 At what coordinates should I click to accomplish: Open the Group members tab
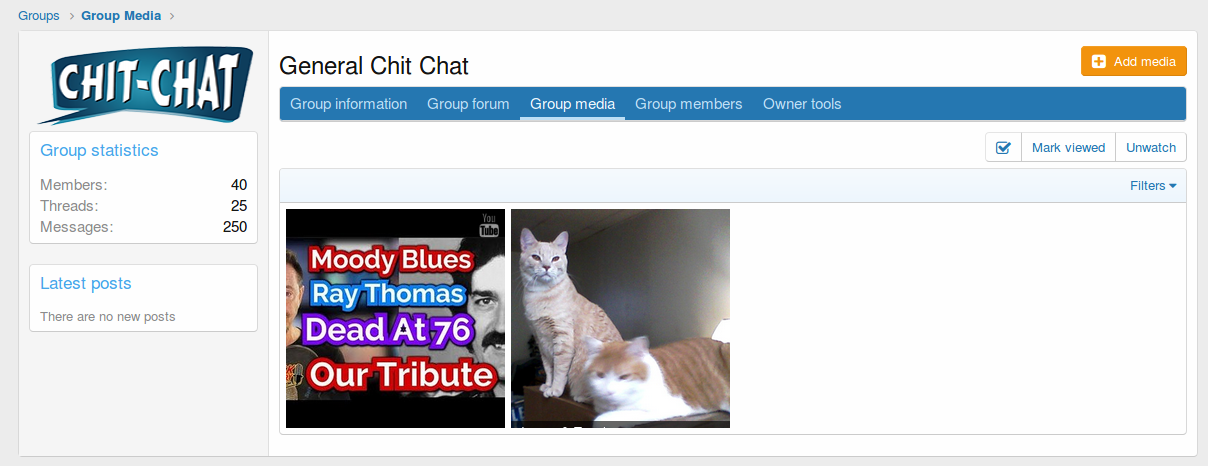coord(689,104)
